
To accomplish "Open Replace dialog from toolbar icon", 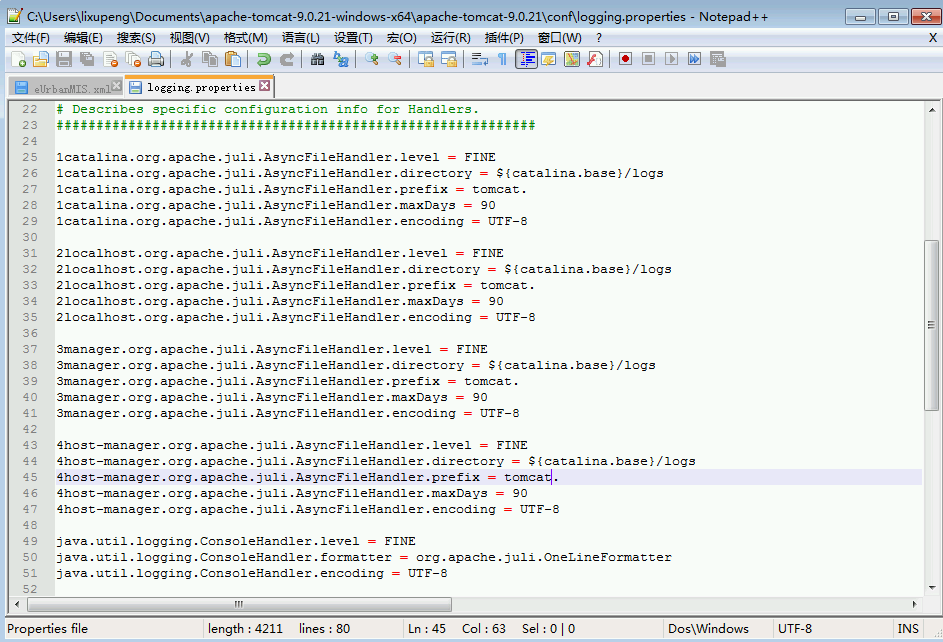I will point(341,59).
